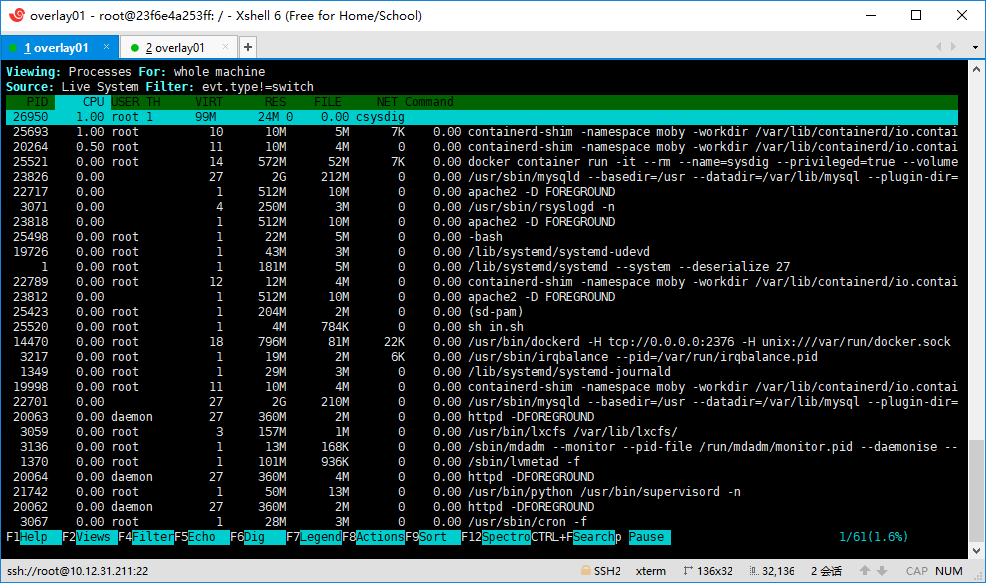Open F7 Legend
This screenshot has width=986, height=583.
pos(314,537)
